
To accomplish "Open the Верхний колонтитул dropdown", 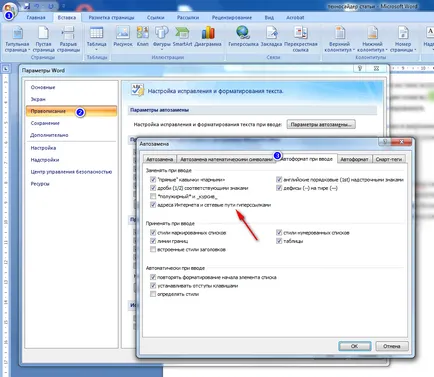I will pyautogui.click(x=339, y=39).
